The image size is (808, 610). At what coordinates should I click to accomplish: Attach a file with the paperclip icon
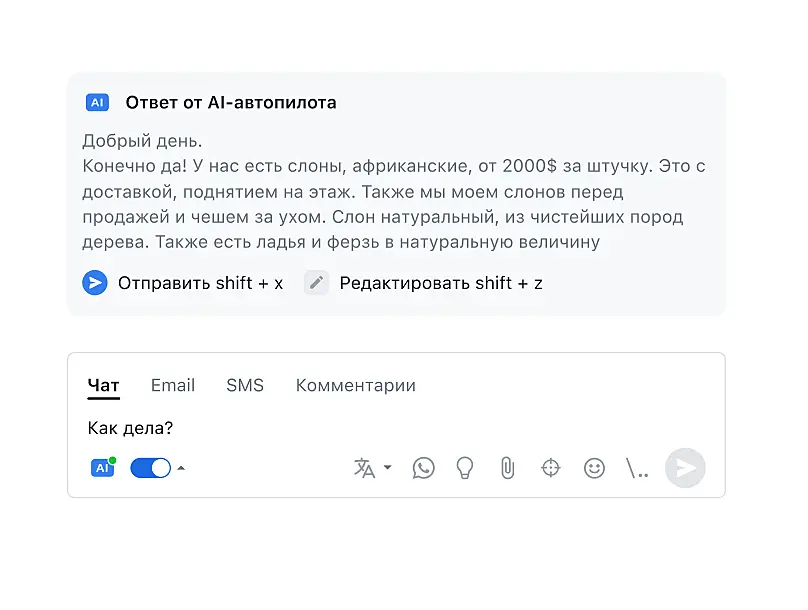507,467
